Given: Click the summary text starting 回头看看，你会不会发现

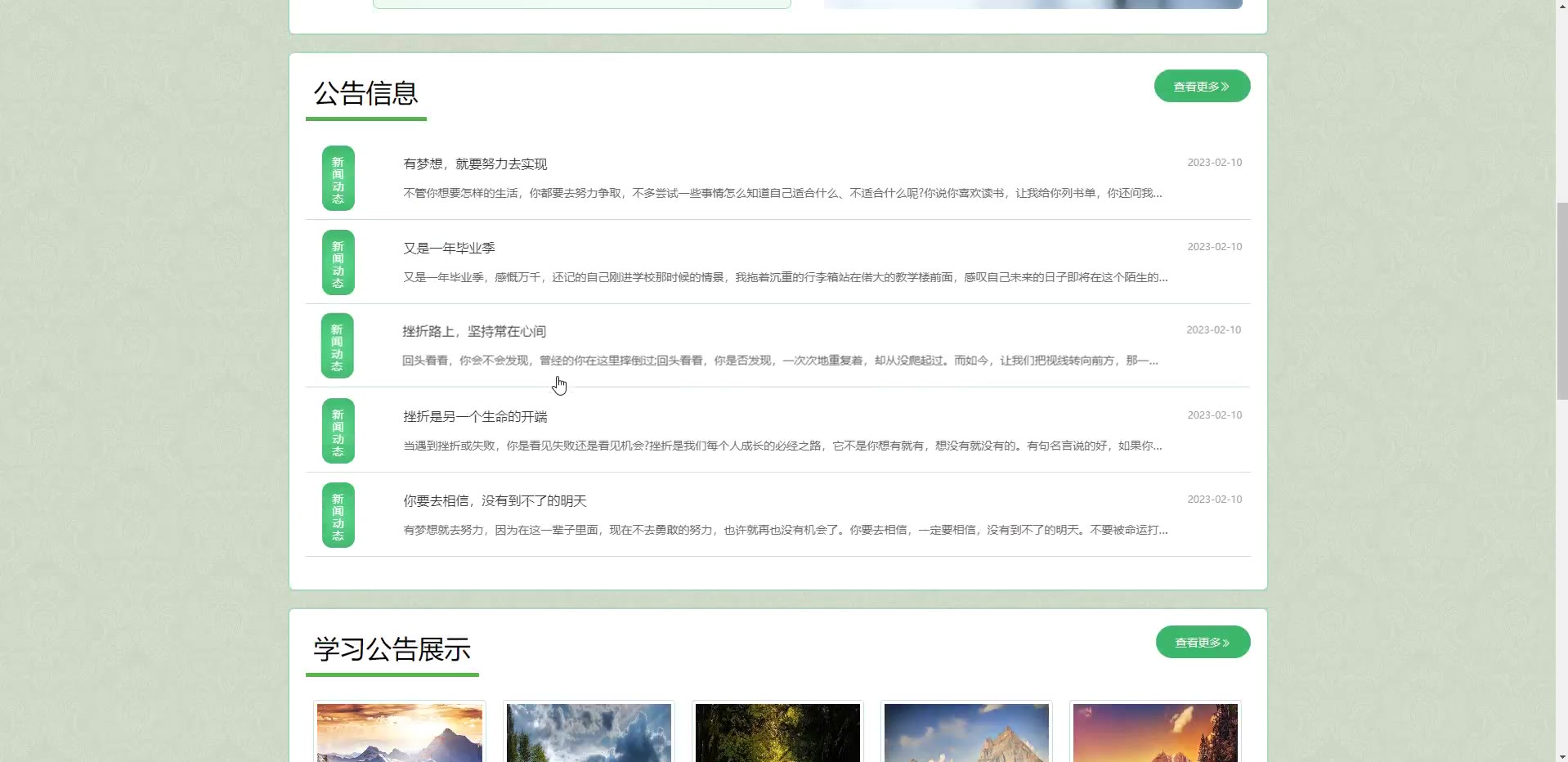Looking at the screenshot, I should (780, 361).
